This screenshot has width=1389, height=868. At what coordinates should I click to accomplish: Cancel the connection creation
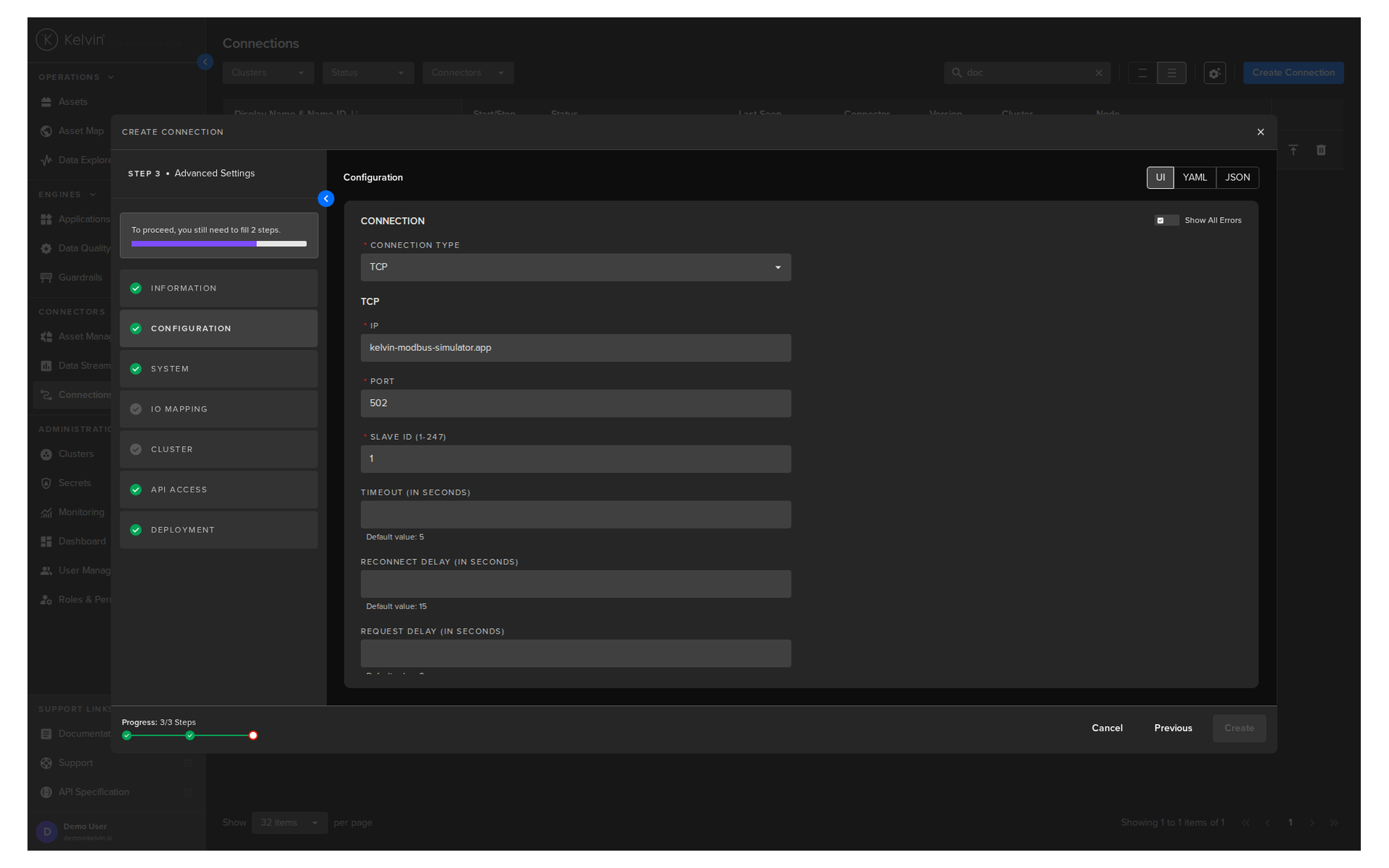coord(1107,728)
